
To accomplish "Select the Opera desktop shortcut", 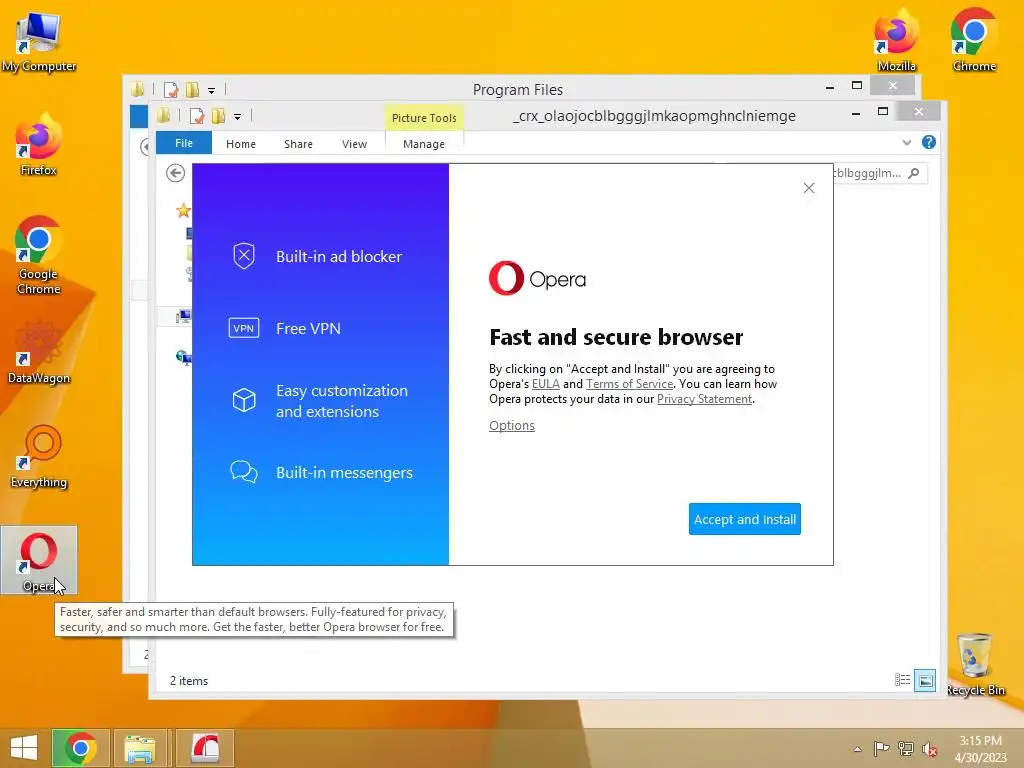I will pos(39,560).
